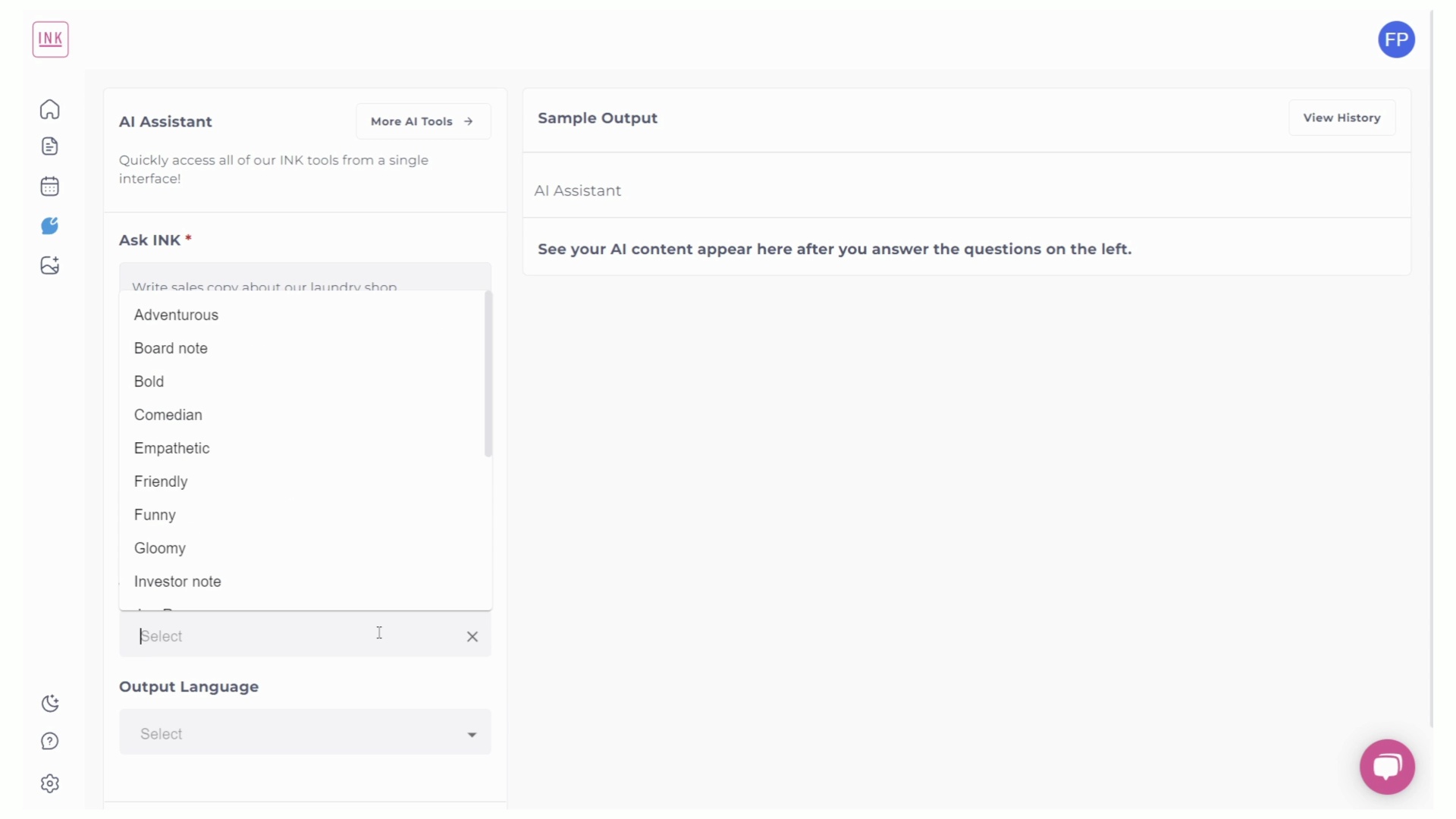Click the INK logo
This screenshot has height=819, width=1456.
click(50, 39)
